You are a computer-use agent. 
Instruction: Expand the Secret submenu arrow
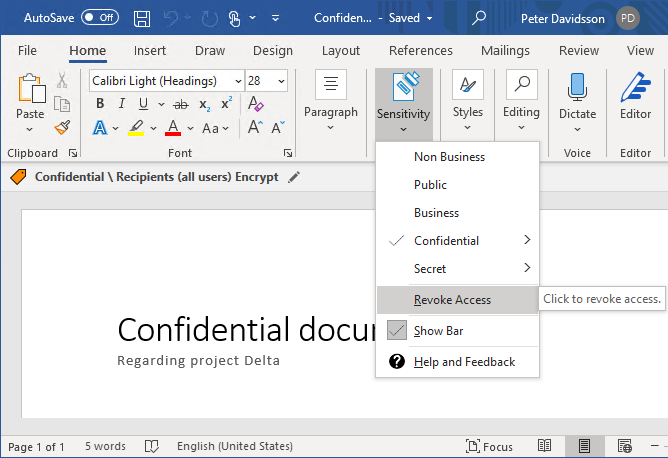(x=527, y=269)
